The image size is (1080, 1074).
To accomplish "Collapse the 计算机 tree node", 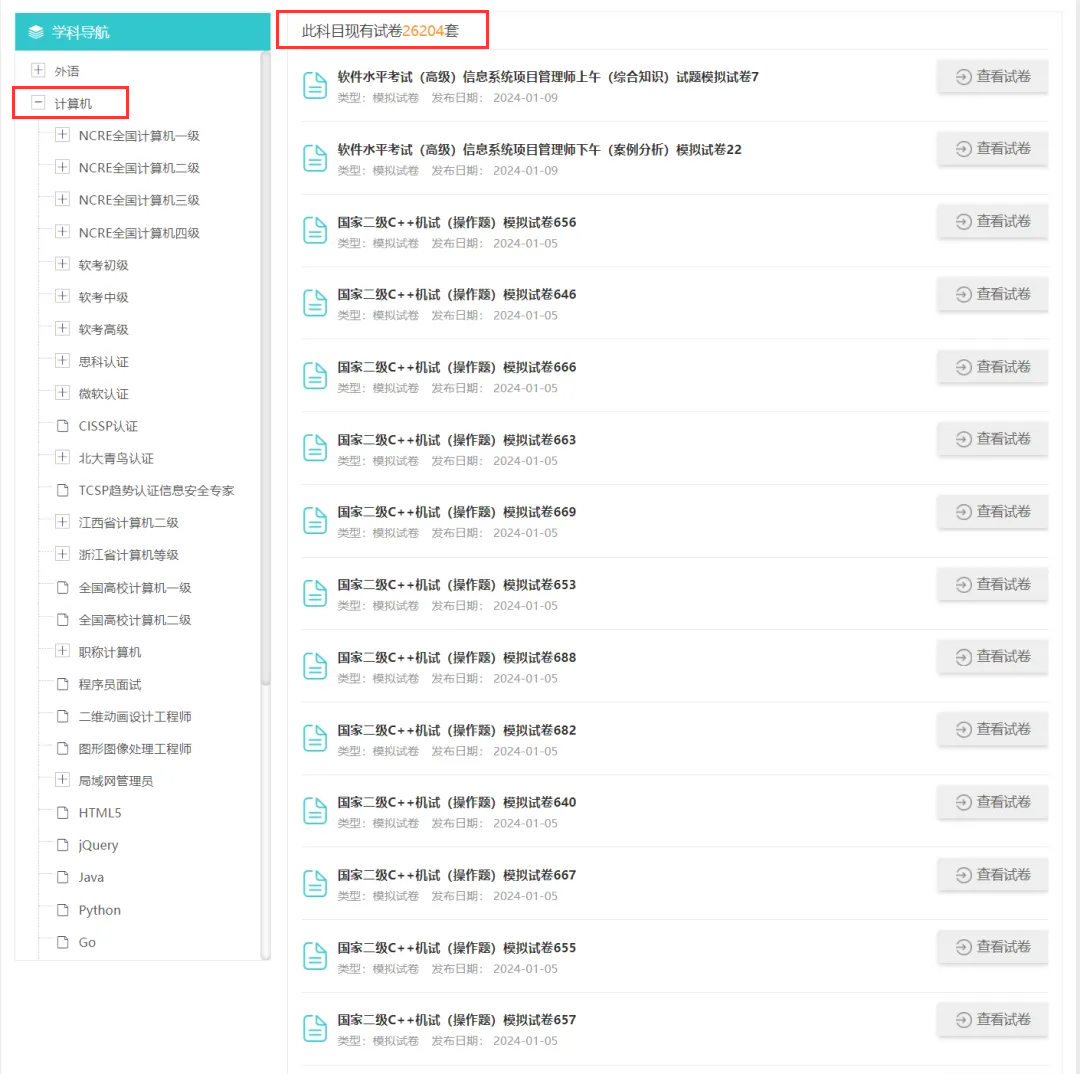I will coord(38,102).
